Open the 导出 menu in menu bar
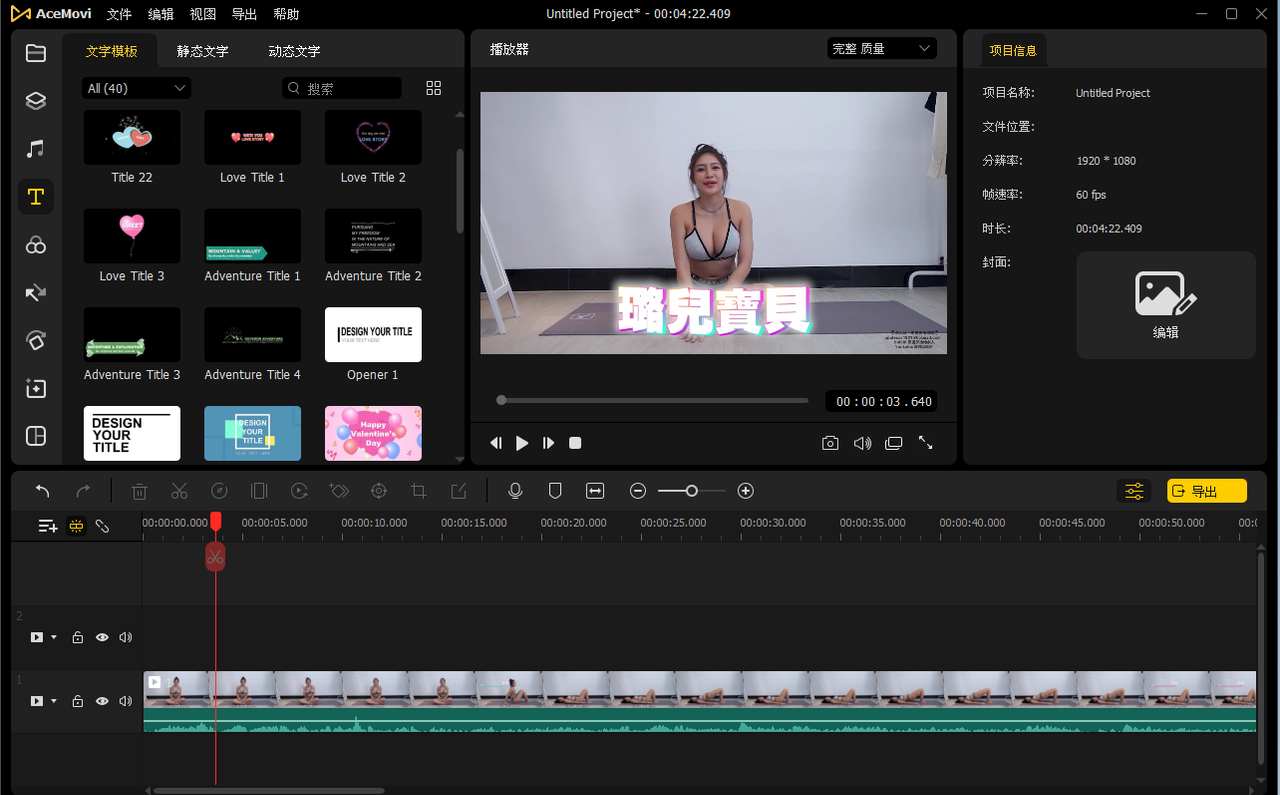 pos(244,14)
